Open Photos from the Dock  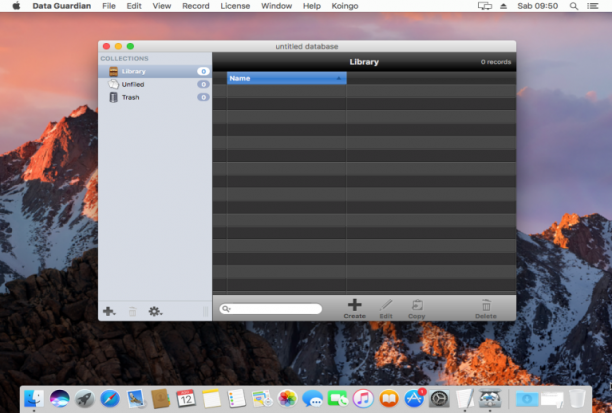pyautogui.click(x=287, y=399)
